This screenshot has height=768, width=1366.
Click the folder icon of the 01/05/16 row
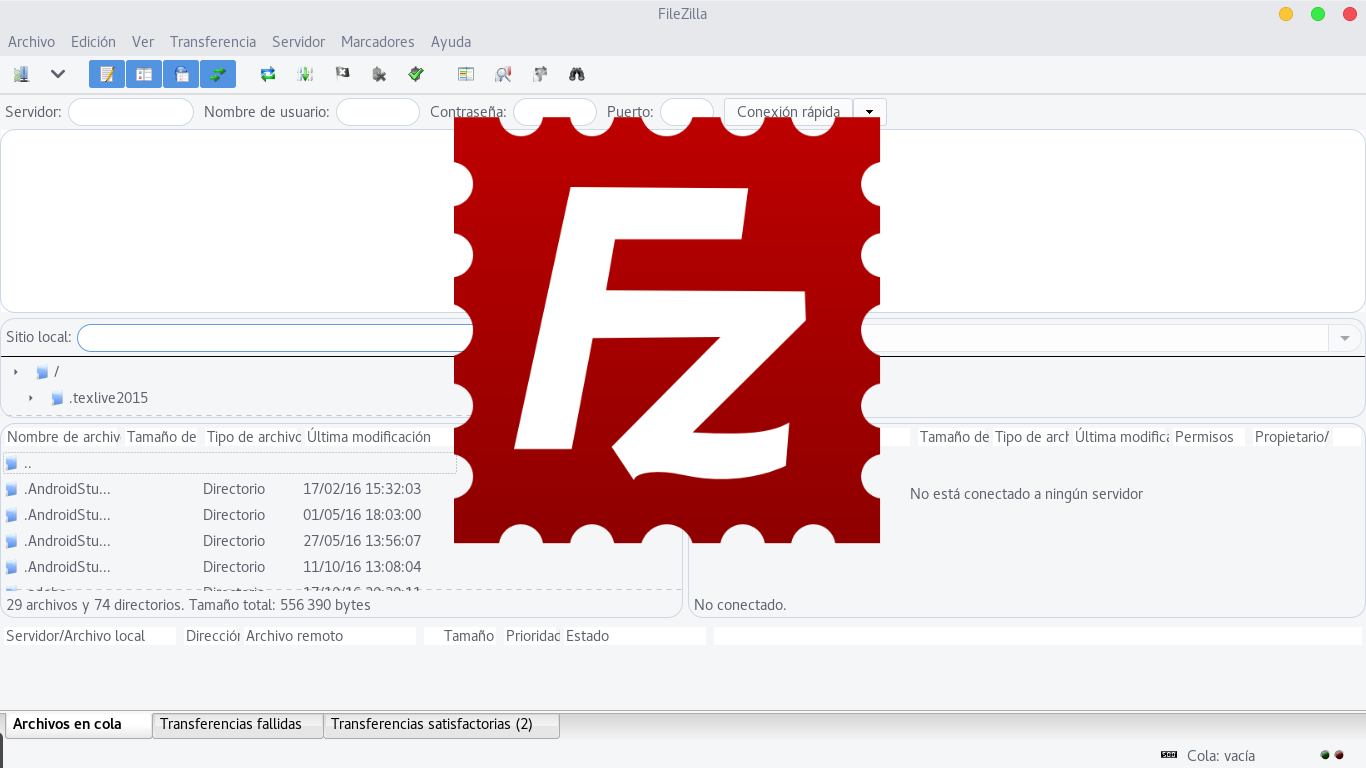[11, 516]
